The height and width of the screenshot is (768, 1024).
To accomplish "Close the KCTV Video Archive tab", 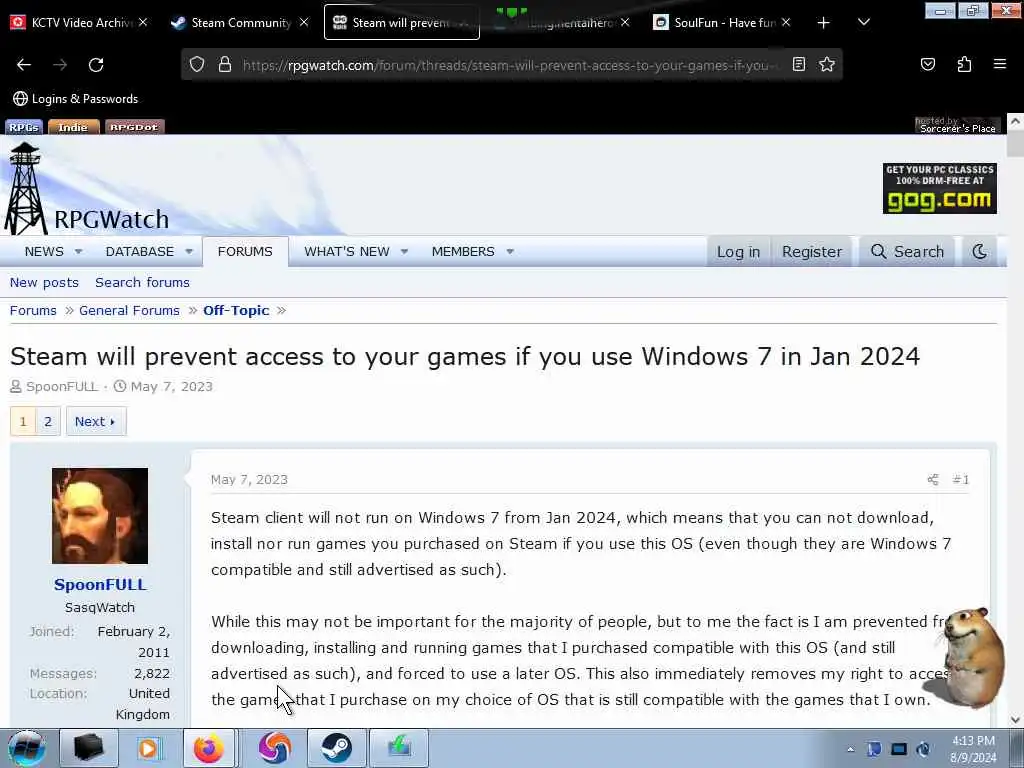I will click(x=143, y=22).
